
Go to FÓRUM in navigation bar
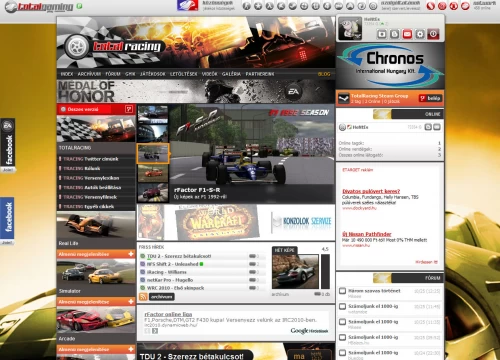[x=113, y=74]
